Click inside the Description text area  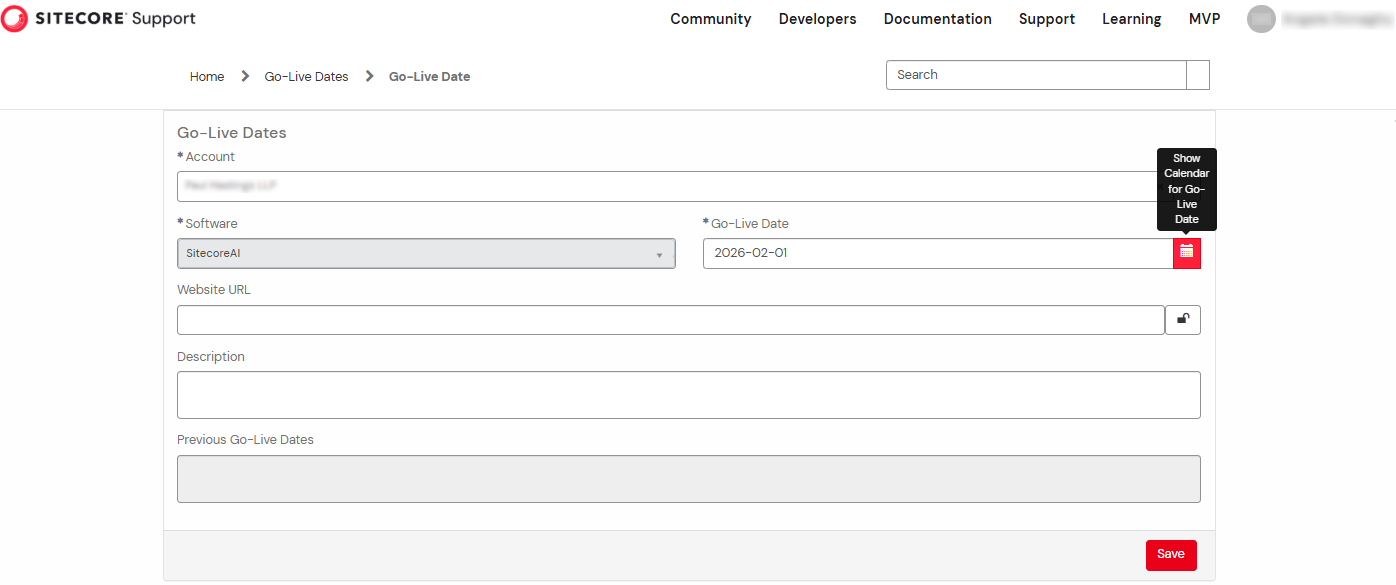click(688, 395)
